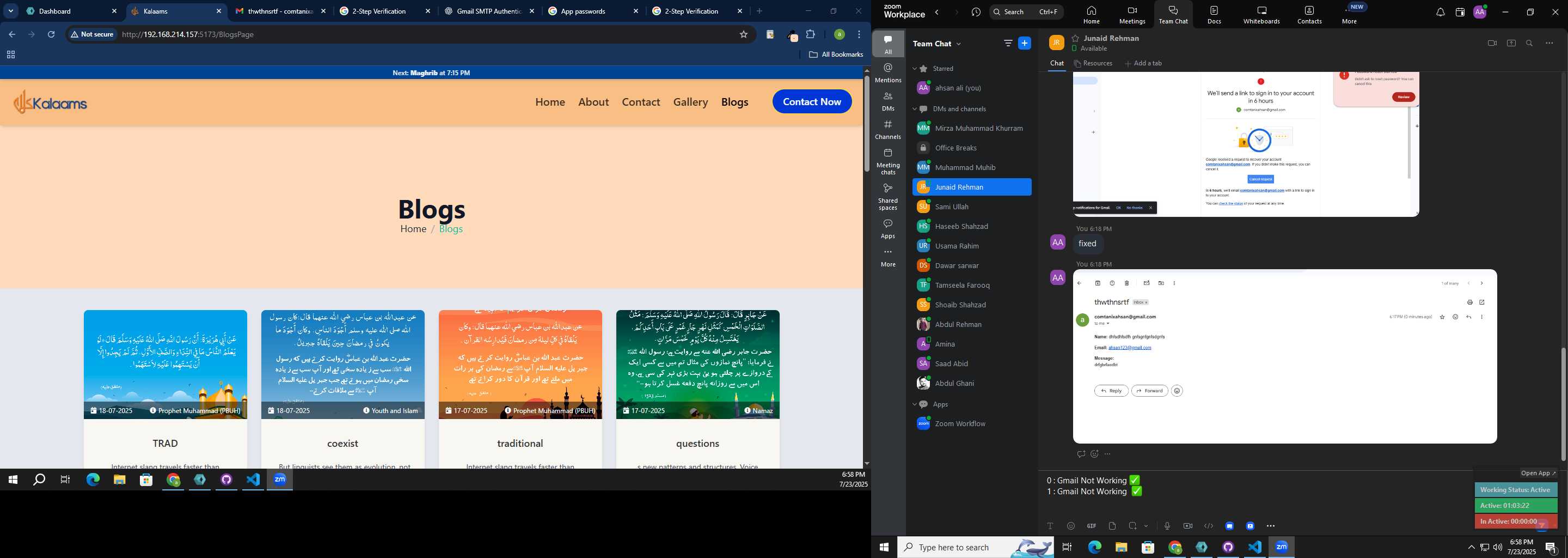Open the Team Chat filter icon
The width and height of the screenshot is (1568, 558).
[1008, 43]
